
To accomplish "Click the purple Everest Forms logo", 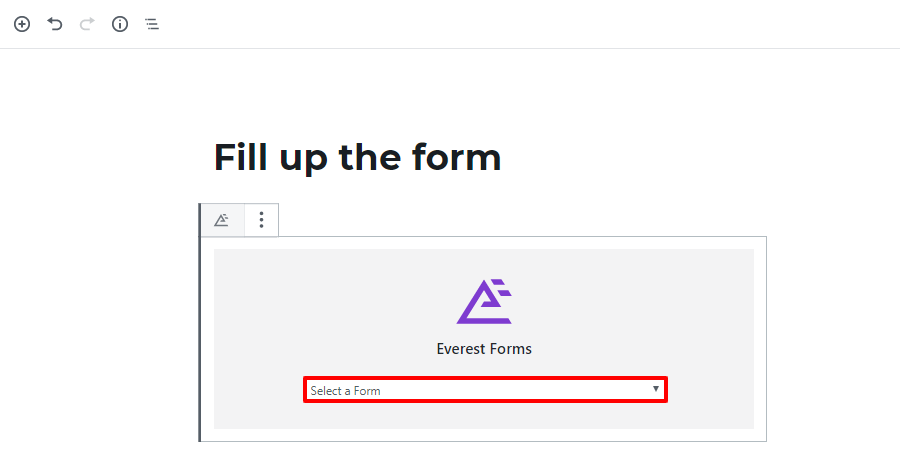I will pyautogui.click(x=484, y=302).
